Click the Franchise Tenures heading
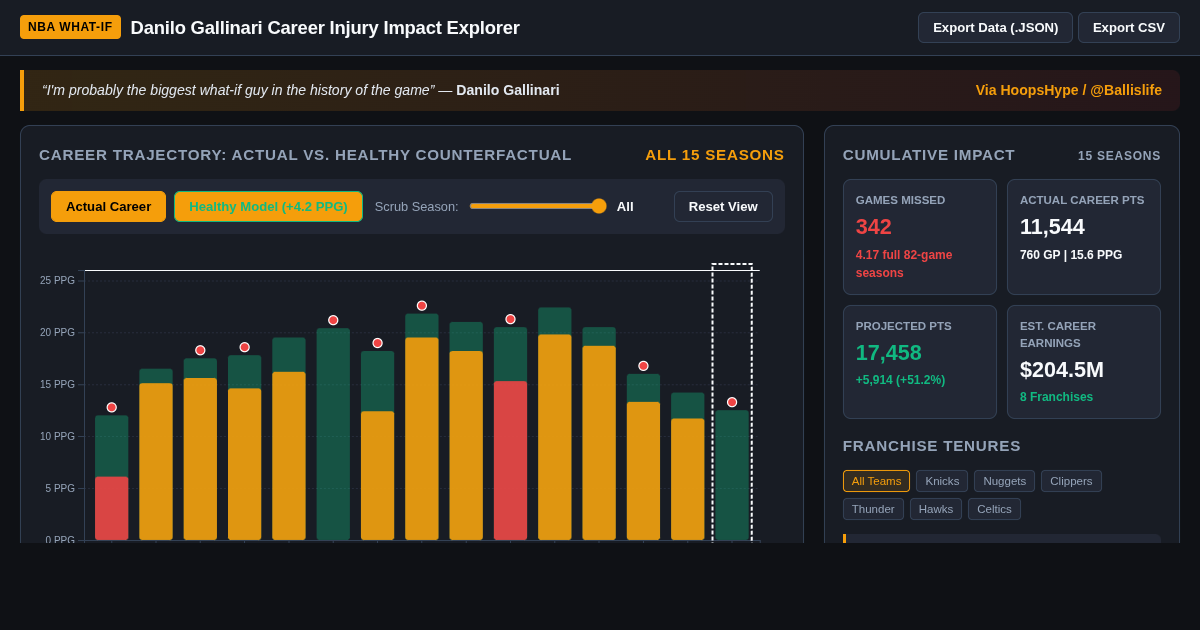Screen dimensions: 1200x630 tap(932, 446)
